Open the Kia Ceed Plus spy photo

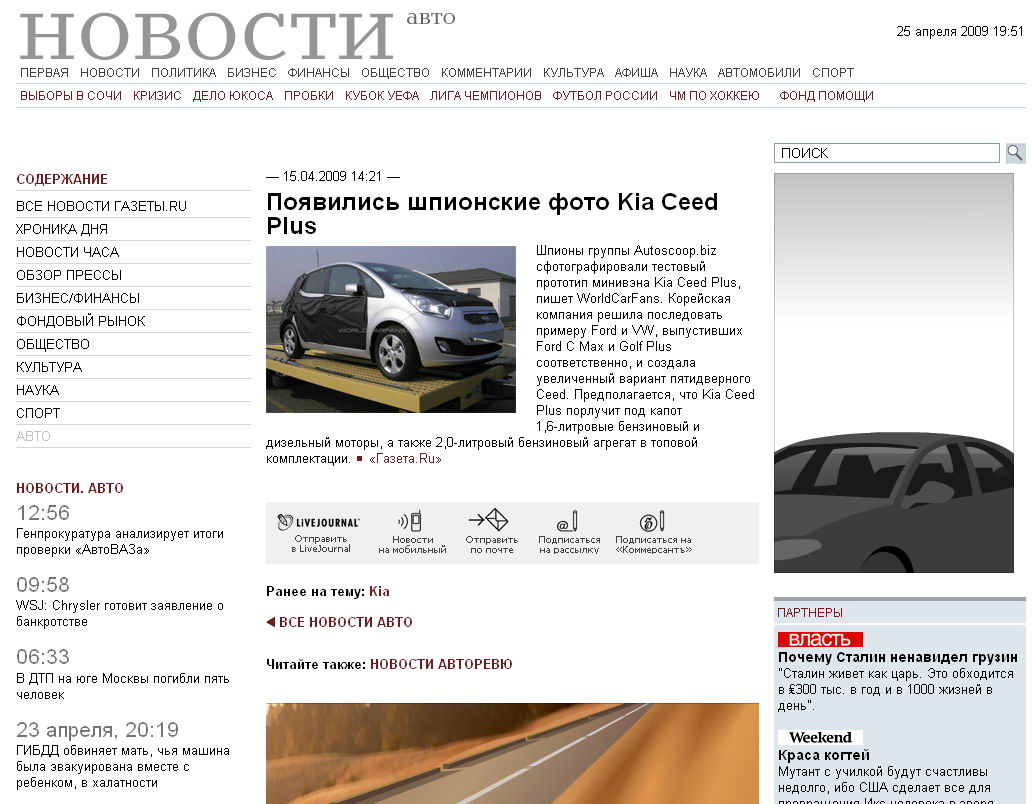coord(391,329)
